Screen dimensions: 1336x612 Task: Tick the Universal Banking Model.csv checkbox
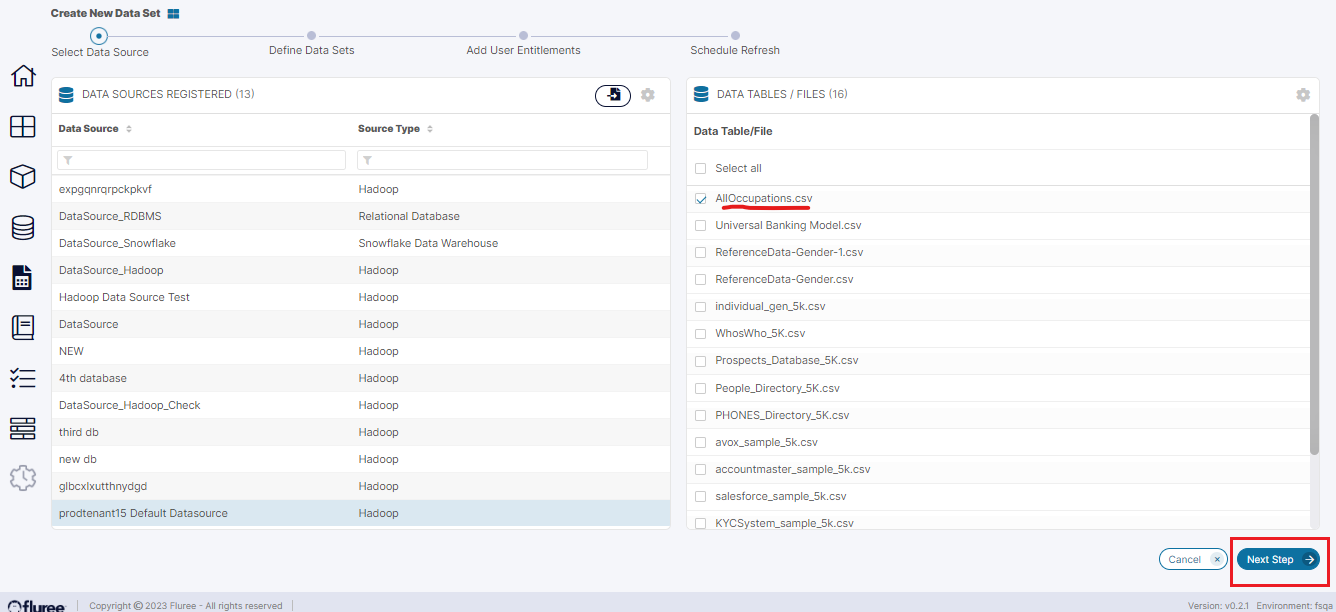[701, 226]
